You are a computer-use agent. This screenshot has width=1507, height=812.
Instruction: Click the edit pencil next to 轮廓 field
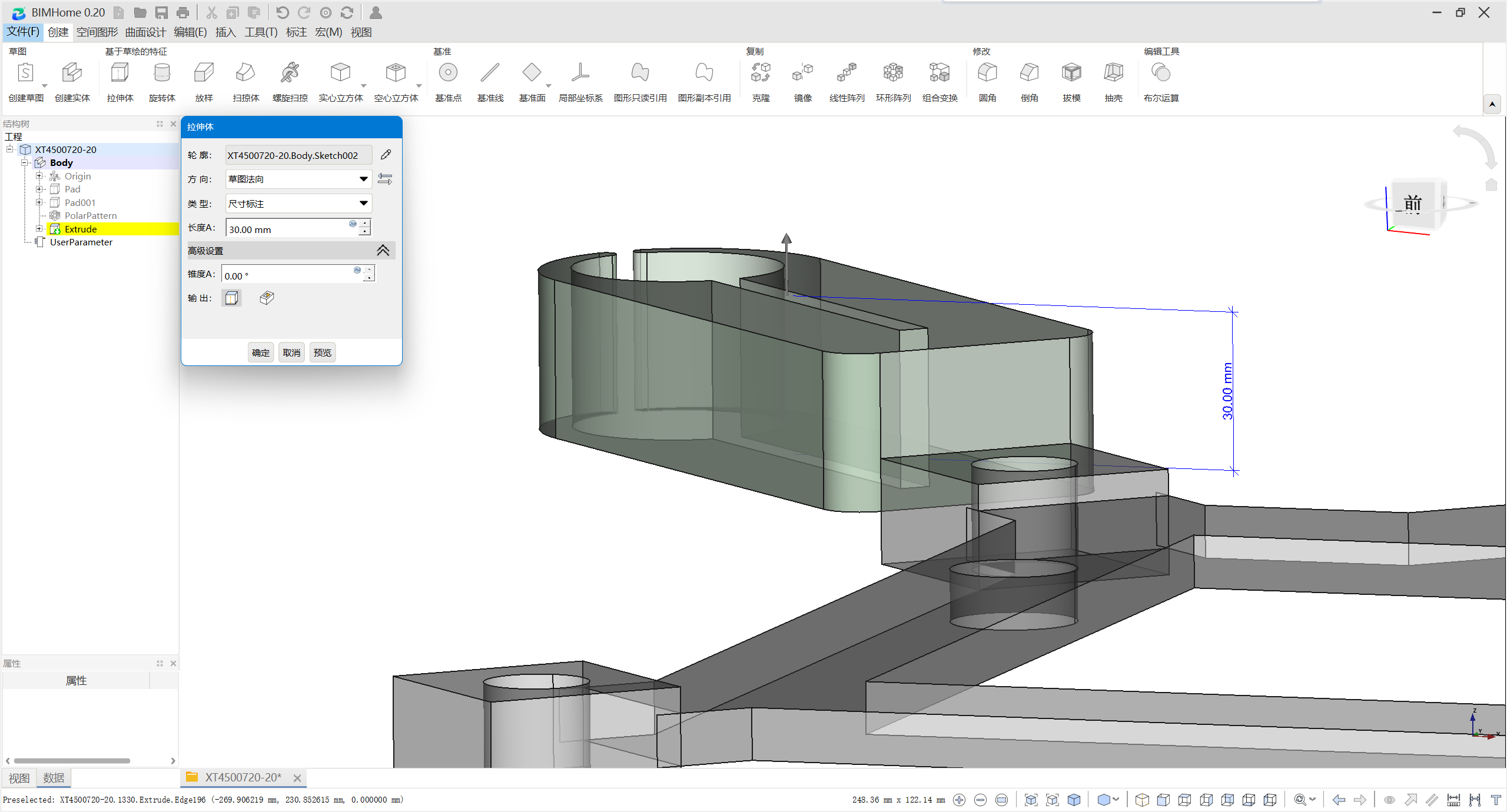pos(386,155)
